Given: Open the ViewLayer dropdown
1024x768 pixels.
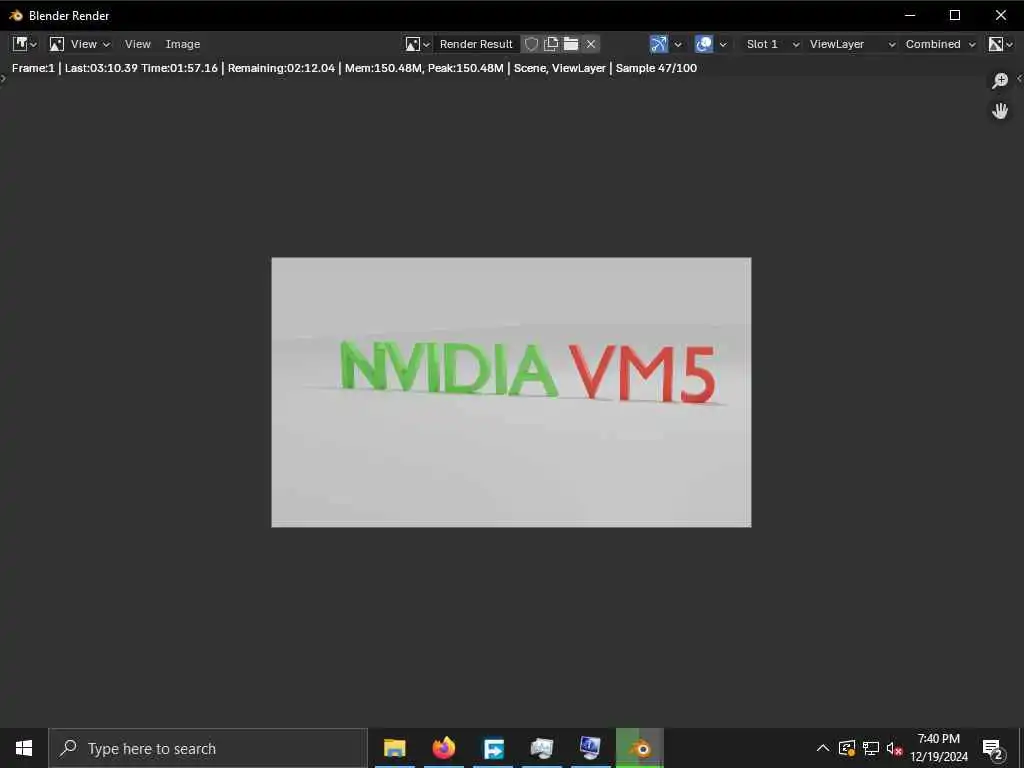Looking at the screenshot, I should pyautogui.click(x=852, y=44).
